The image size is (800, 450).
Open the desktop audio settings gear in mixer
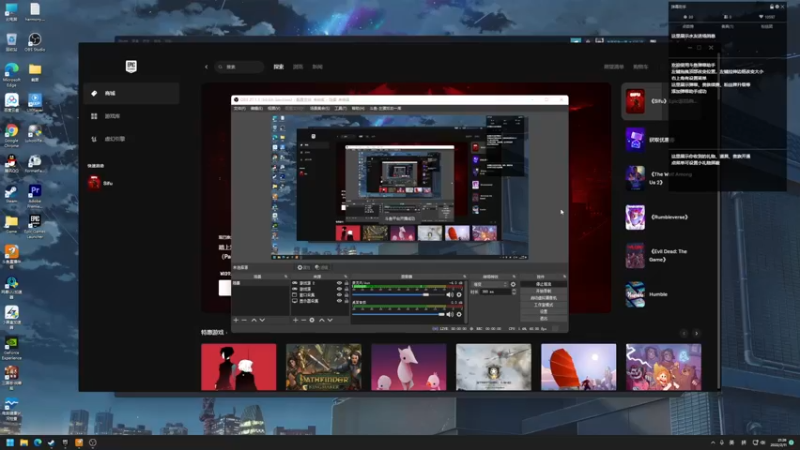[x=459, y=314]
